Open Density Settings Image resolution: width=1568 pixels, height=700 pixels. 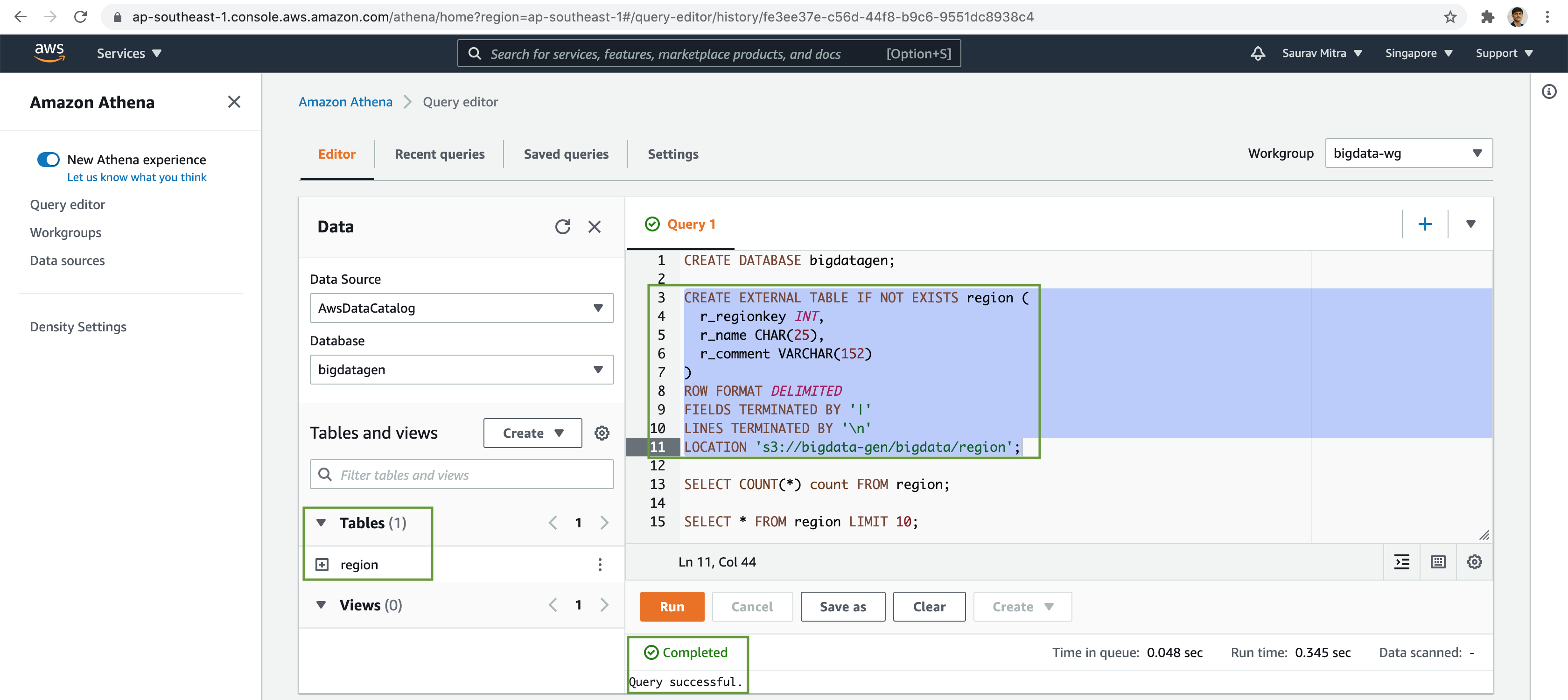point(78,327)
